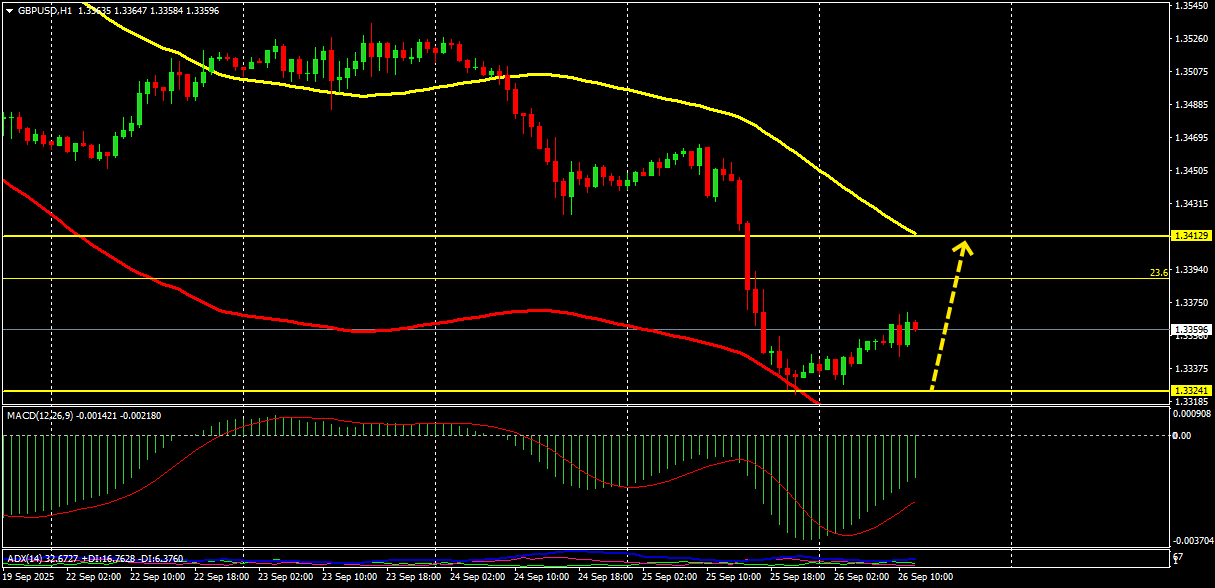Click the 1.35450 value on price scale
Image resolution: width=1215 pixels, height=588 pixels.
click(x=1192, y=6)
